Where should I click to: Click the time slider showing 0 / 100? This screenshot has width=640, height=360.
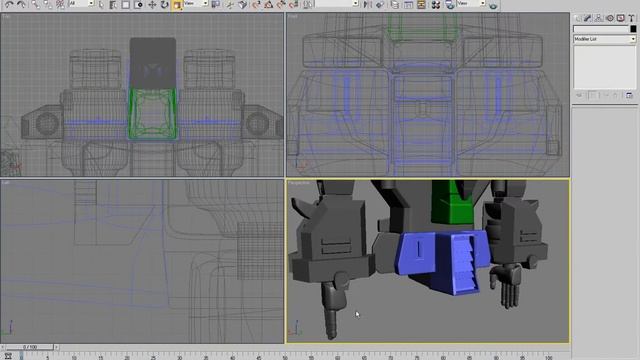[30, 347]
